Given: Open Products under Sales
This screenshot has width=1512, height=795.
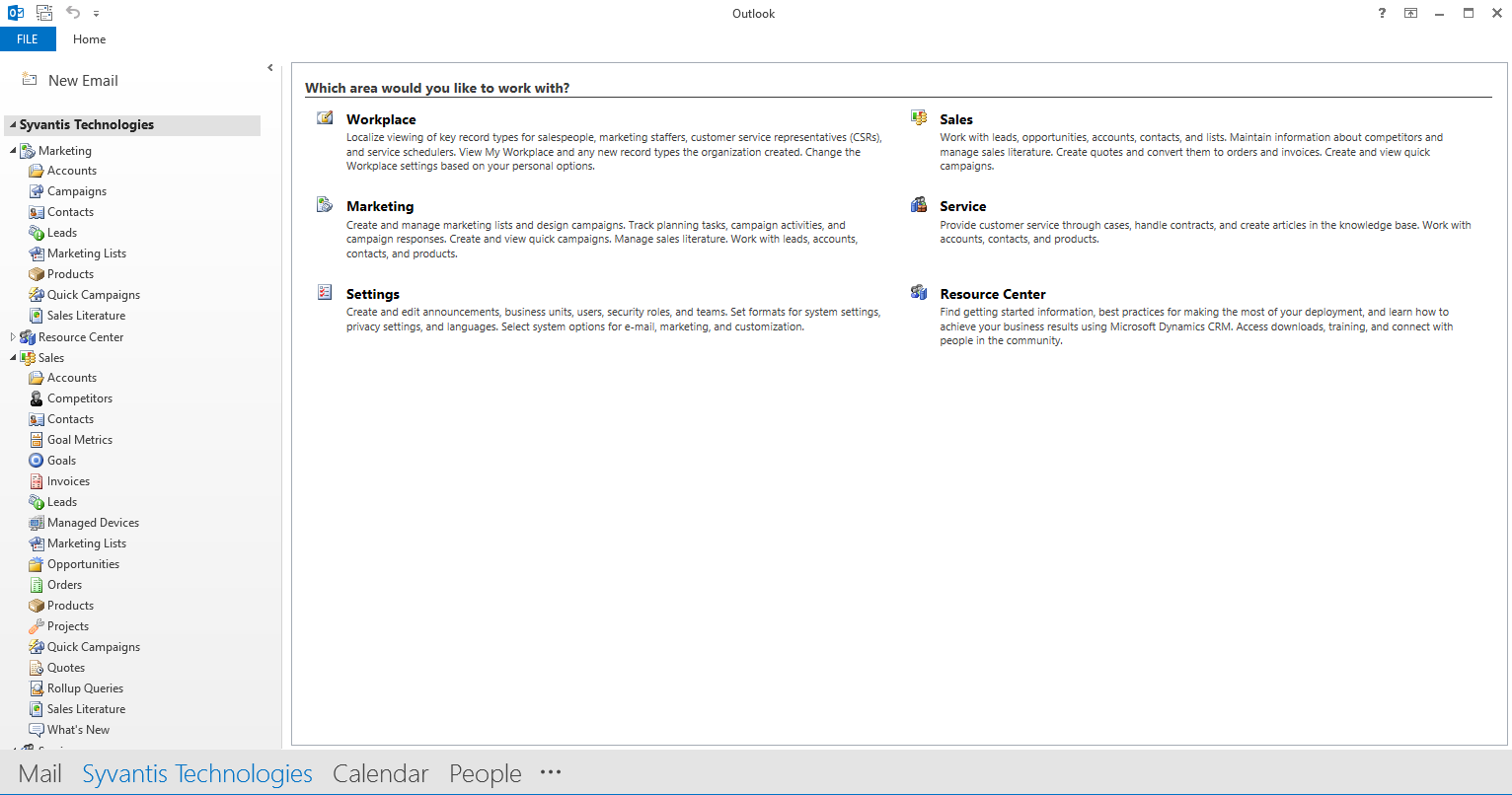Looking at the screenshot, I should [x=71, y=606].
